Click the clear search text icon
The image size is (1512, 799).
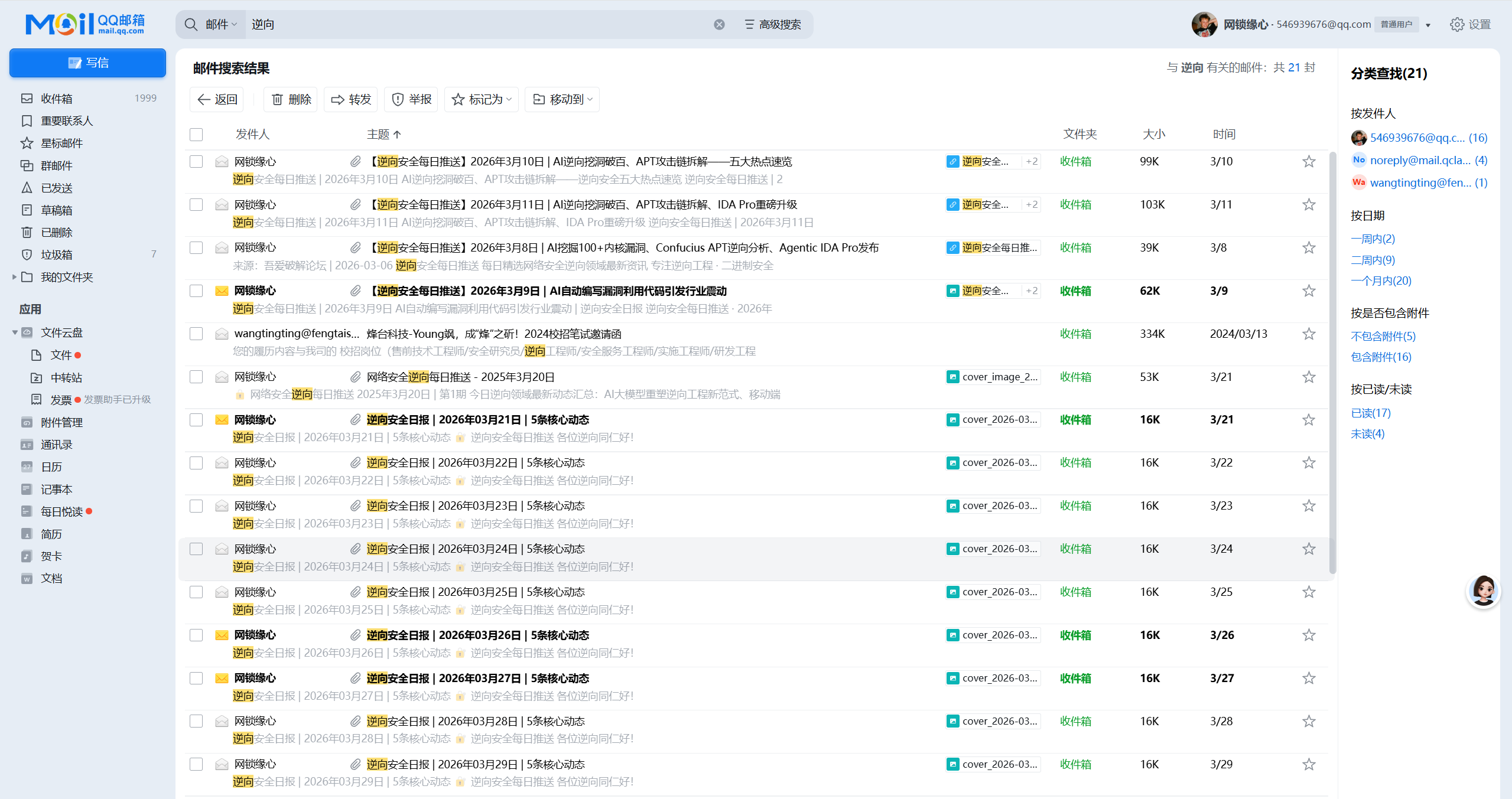click(x=719, y=24)
